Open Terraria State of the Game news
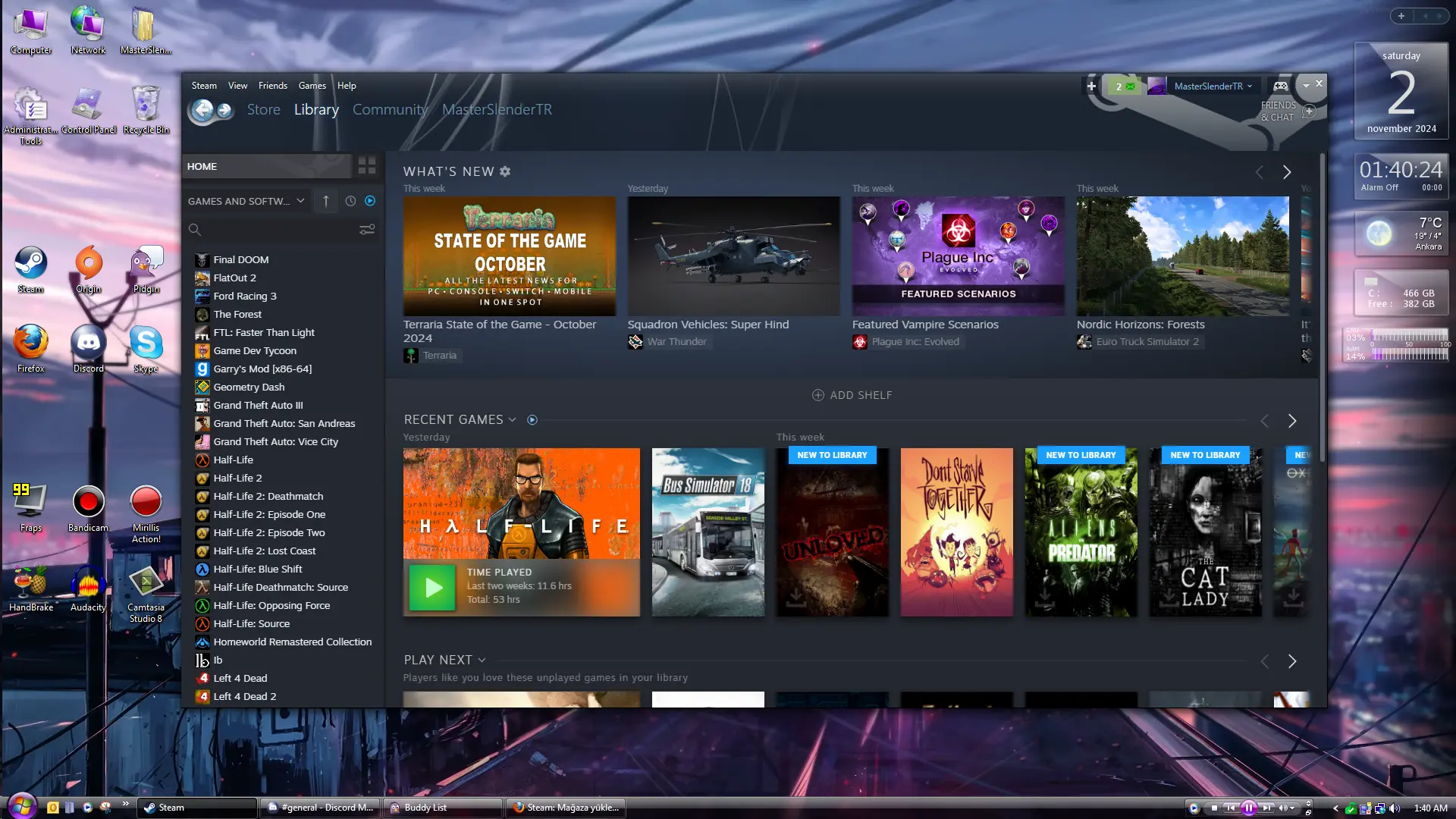This screenshot has height=819, width=1456. pos(509,256)
